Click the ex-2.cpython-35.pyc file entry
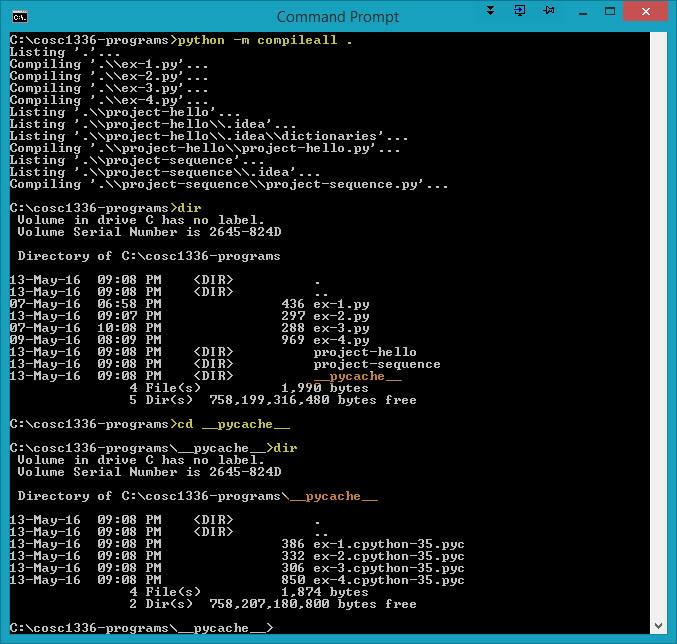677x644 pixels. [x=389, y=556]
